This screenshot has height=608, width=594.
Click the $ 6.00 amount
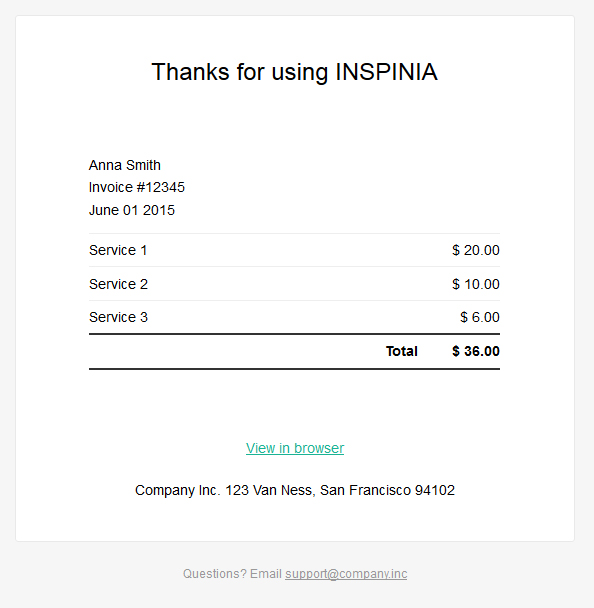tap(480, 317)
